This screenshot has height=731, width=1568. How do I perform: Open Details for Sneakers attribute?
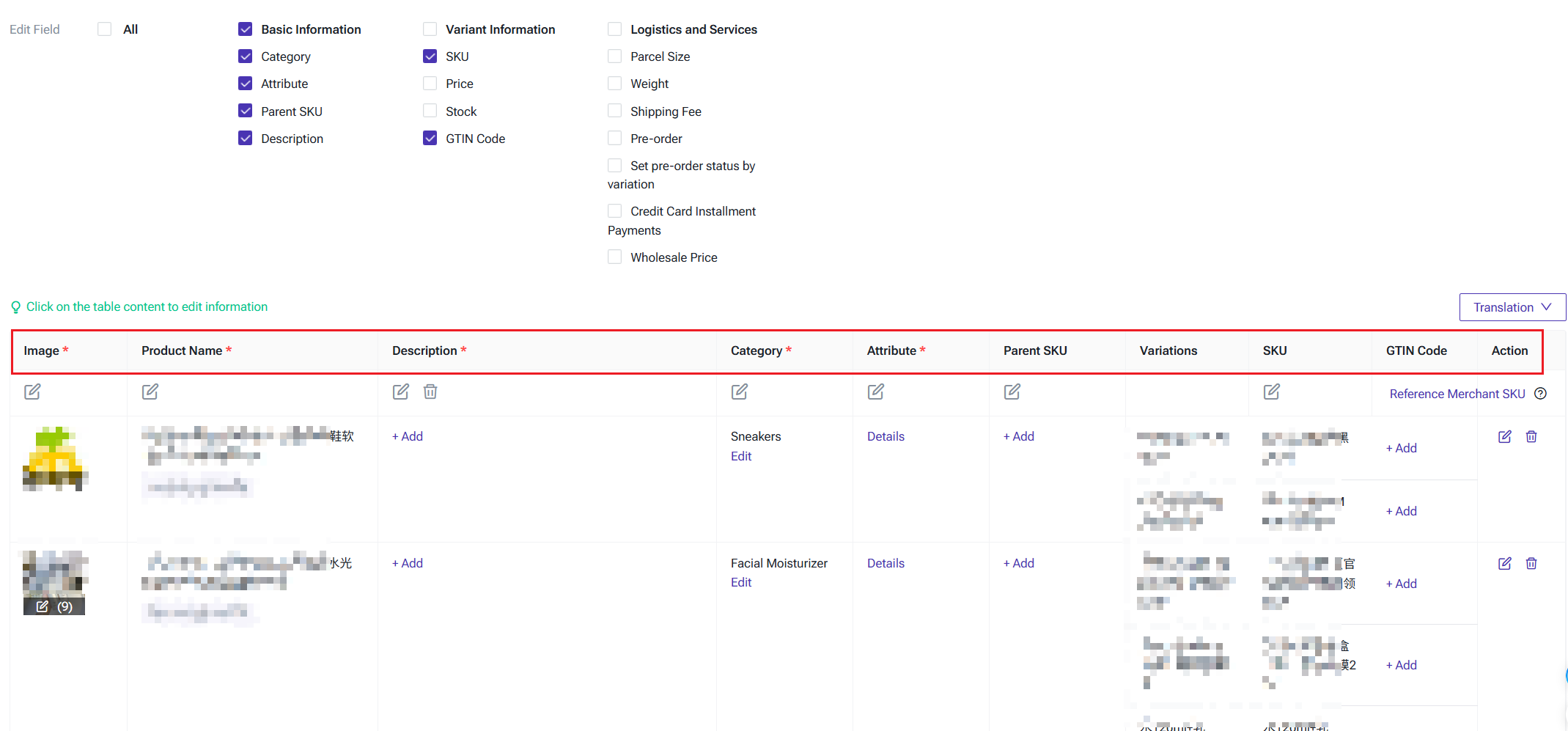coord(886,436)
